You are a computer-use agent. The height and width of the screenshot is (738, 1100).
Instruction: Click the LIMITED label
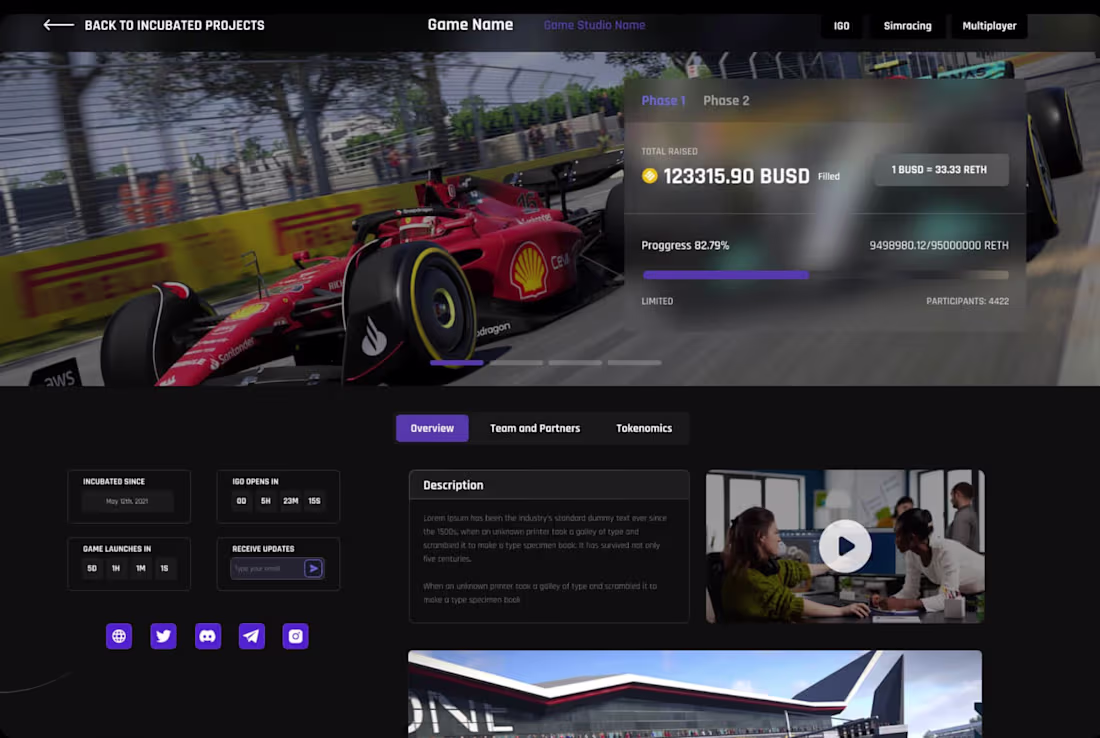[x=657, y=301]
